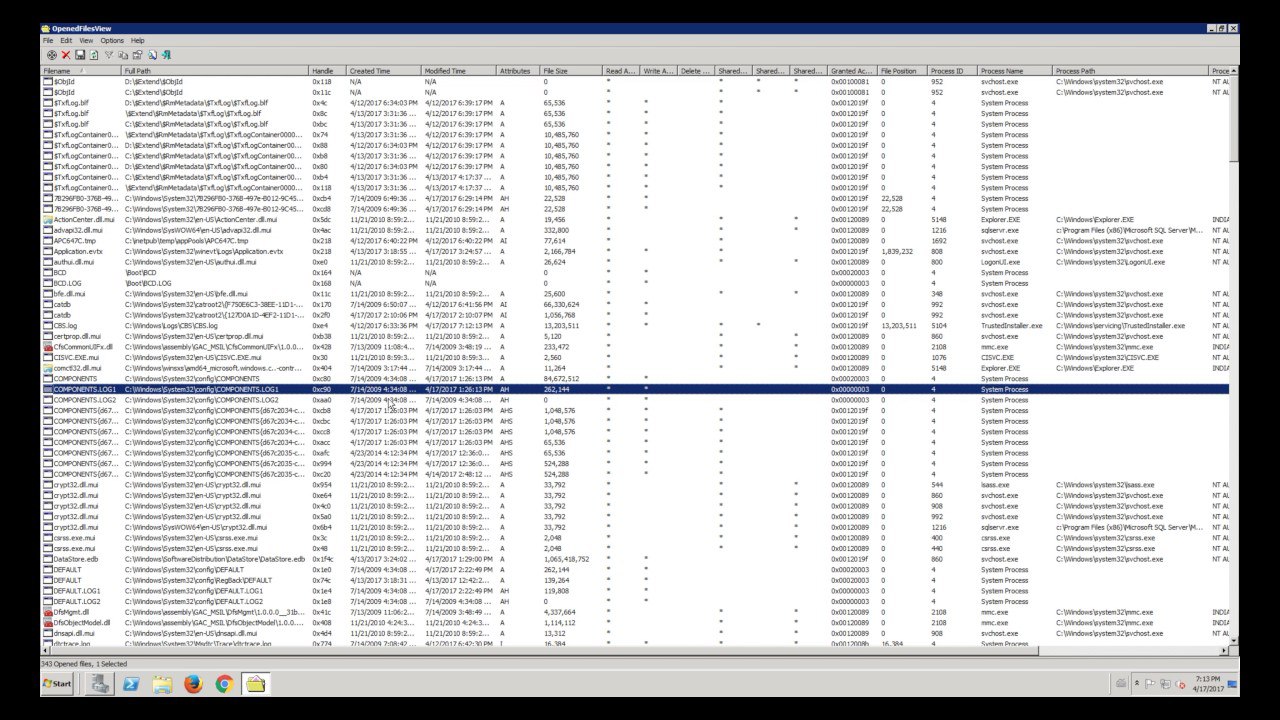Click the file icon of CfsCommonUIFx.dll row
The image size is (1280, 720).
point(47,347)
